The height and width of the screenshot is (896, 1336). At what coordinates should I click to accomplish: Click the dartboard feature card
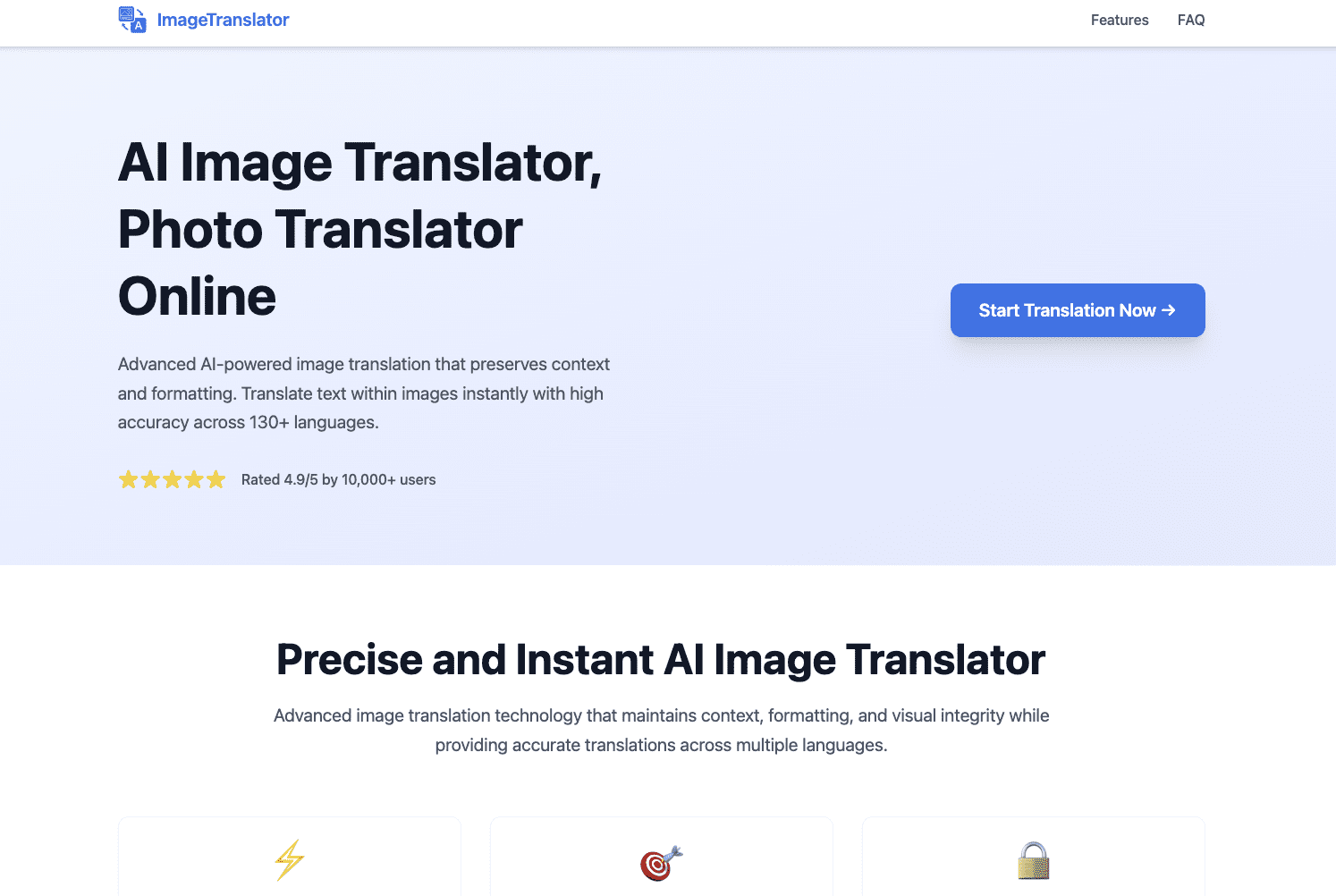660,856
